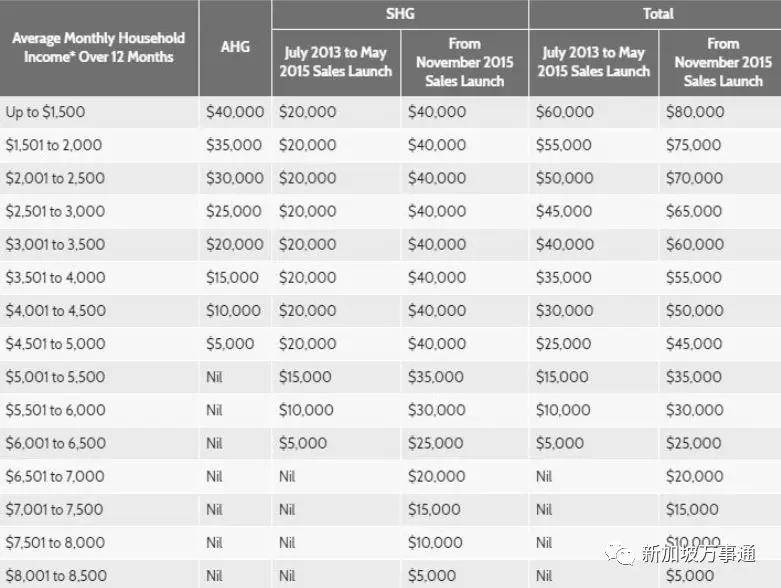The image size is (781, 588).
Task: Click the "$5,001 to 5,500" row label
Action: pos(55,377)
